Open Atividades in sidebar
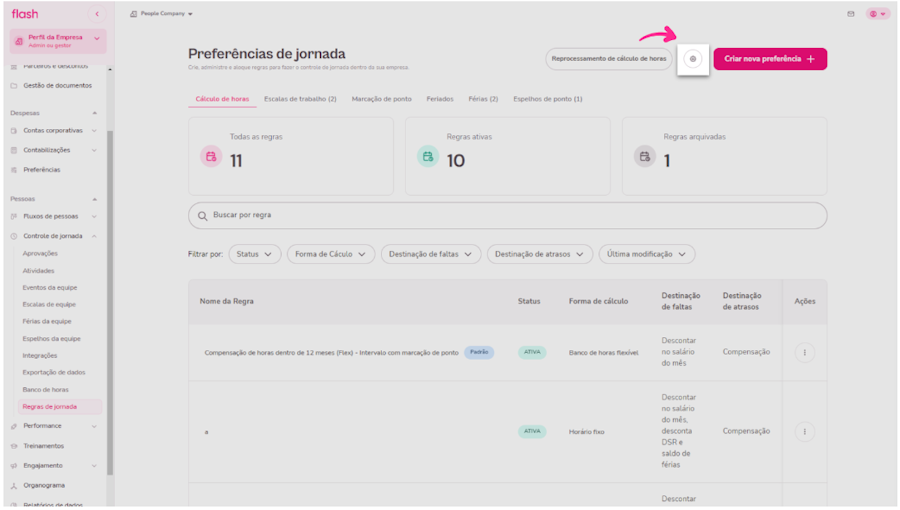 (x=38, y=271)
